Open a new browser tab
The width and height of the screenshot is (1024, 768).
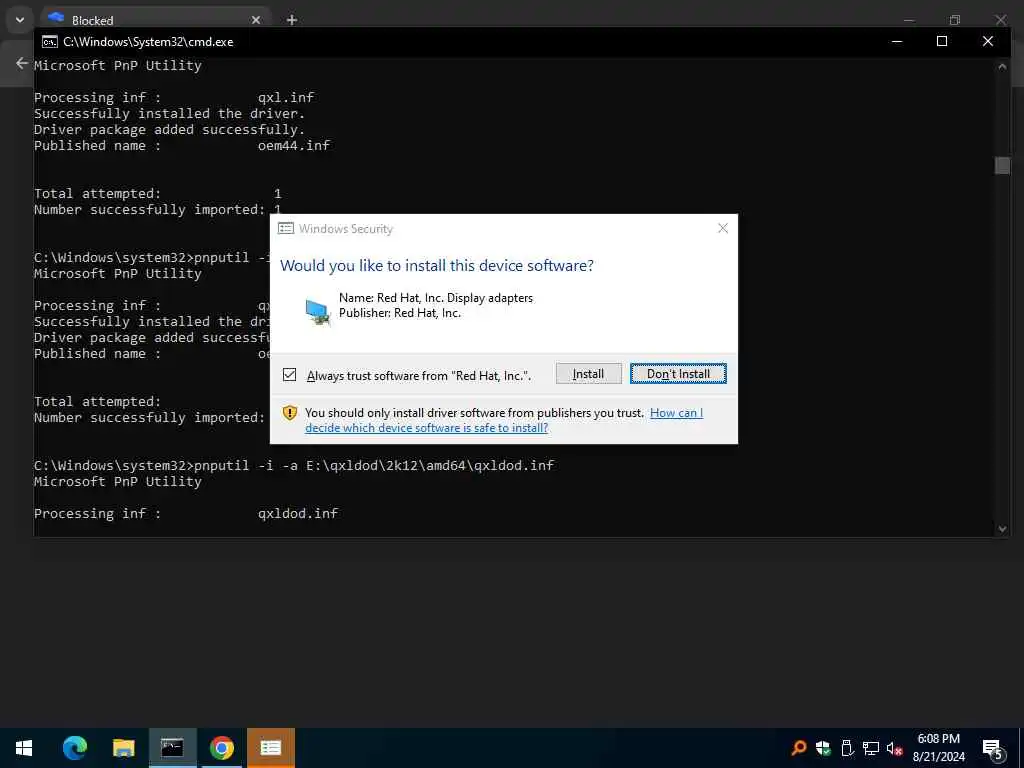[x=292, y=20]
